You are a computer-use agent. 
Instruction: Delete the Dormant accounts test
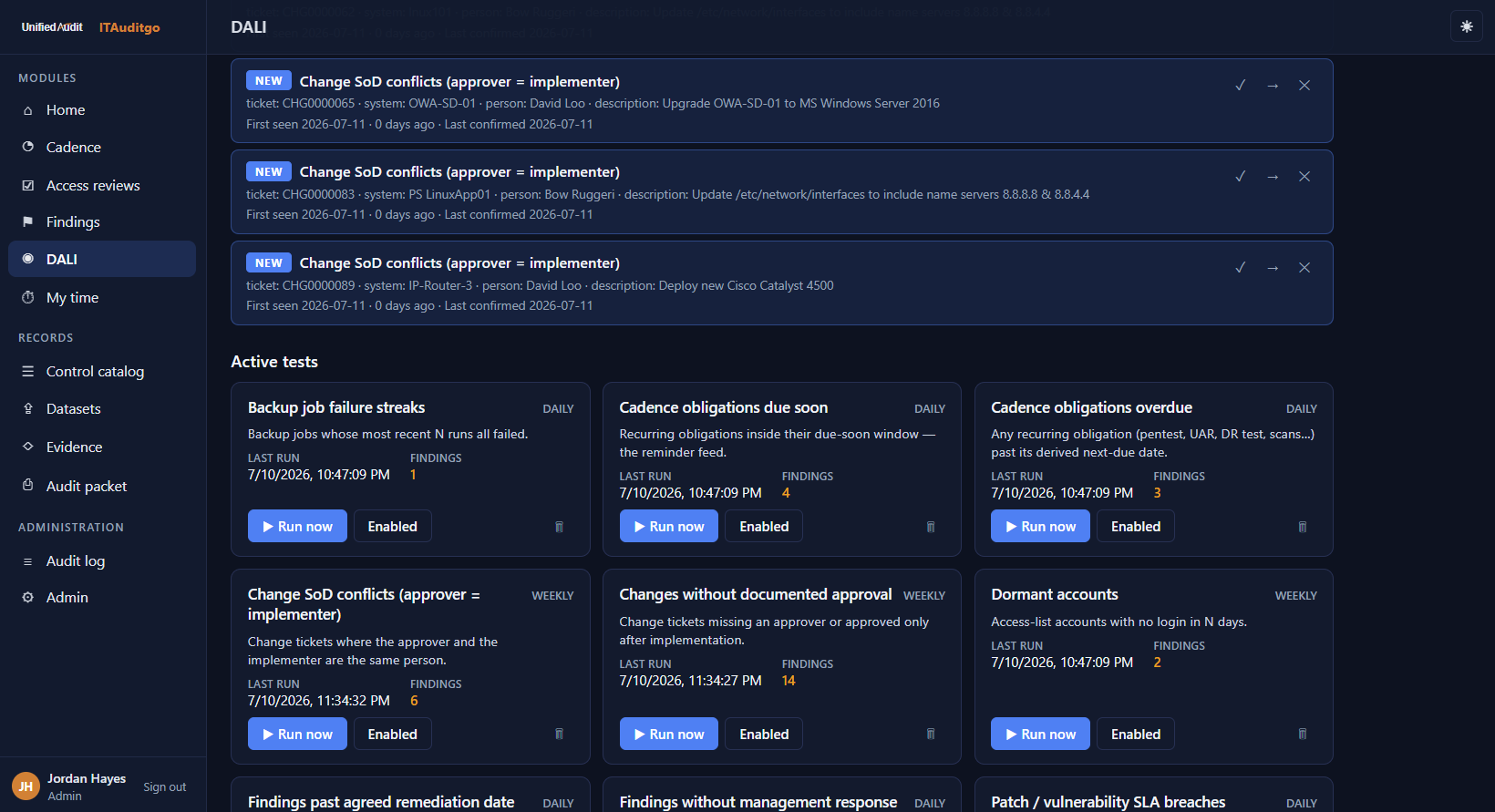point(1303,734)
